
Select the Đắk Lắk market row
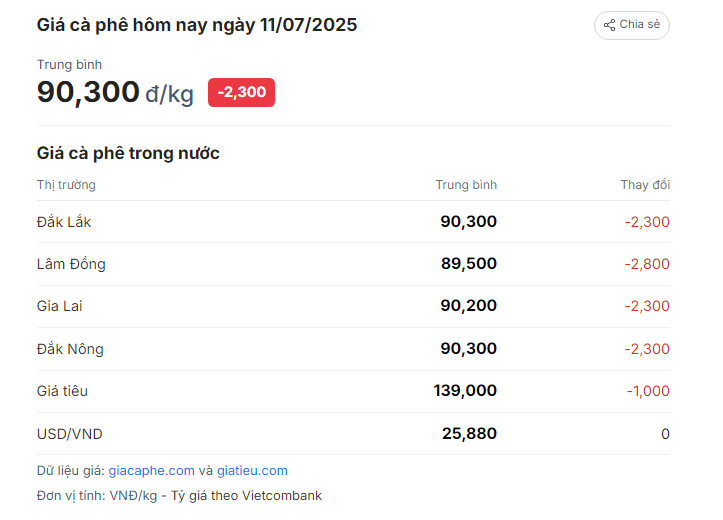pos(353,222)
